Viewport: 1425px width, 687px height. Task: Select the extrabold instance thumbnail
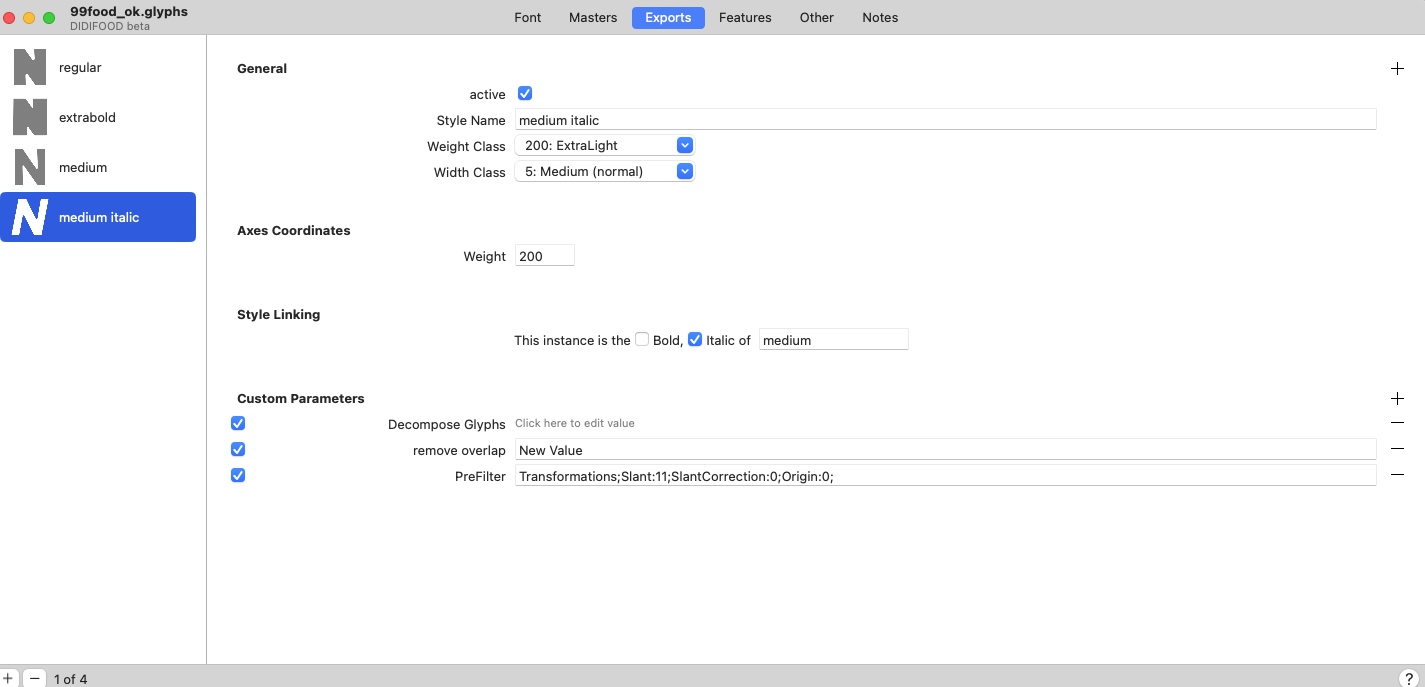pyautogui.click(x=30, y=117)
